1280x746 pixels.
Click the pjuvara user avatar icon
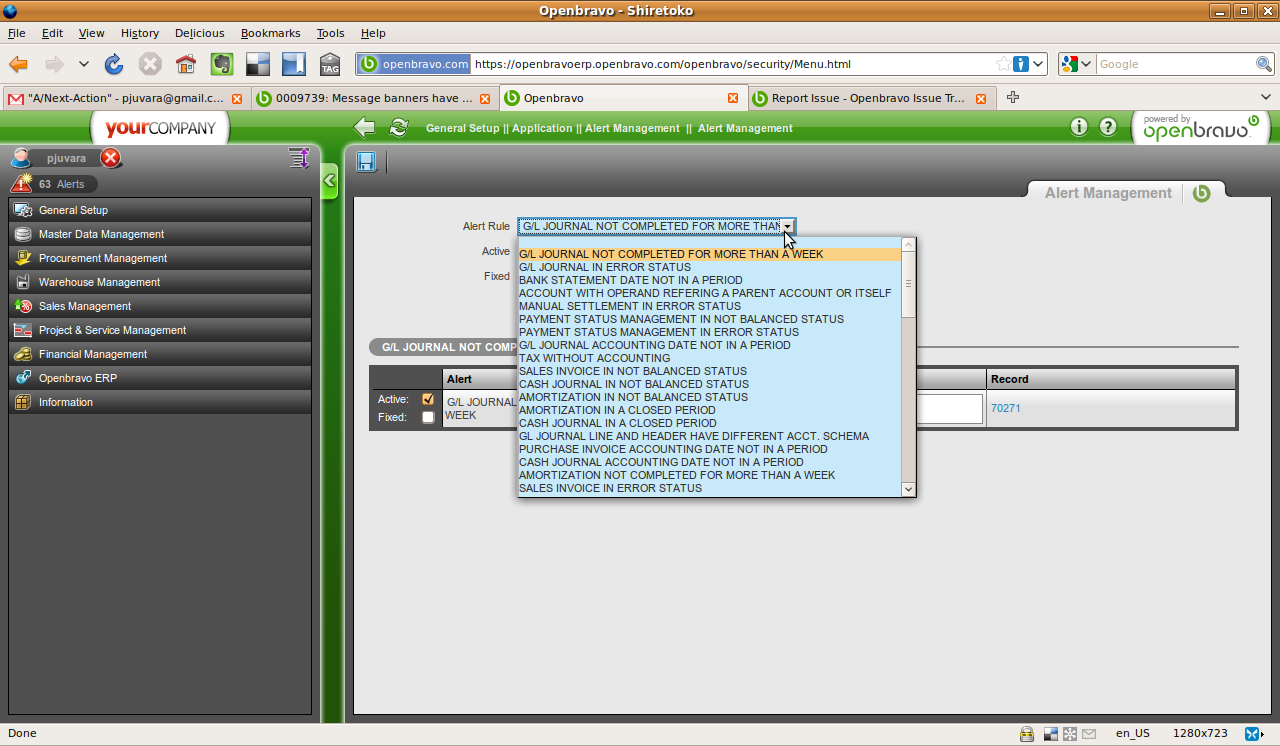pyautogui.click(x=20, y=158)
